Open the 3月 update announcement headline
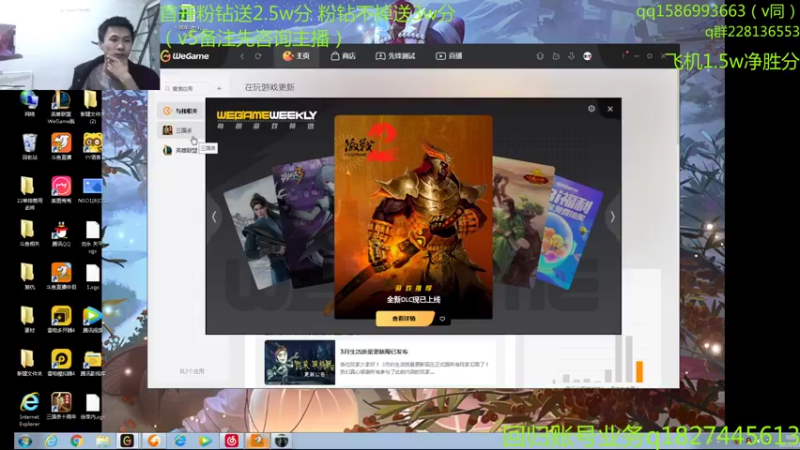This screenshot has width=800, height=450. (x=374, y=352)
